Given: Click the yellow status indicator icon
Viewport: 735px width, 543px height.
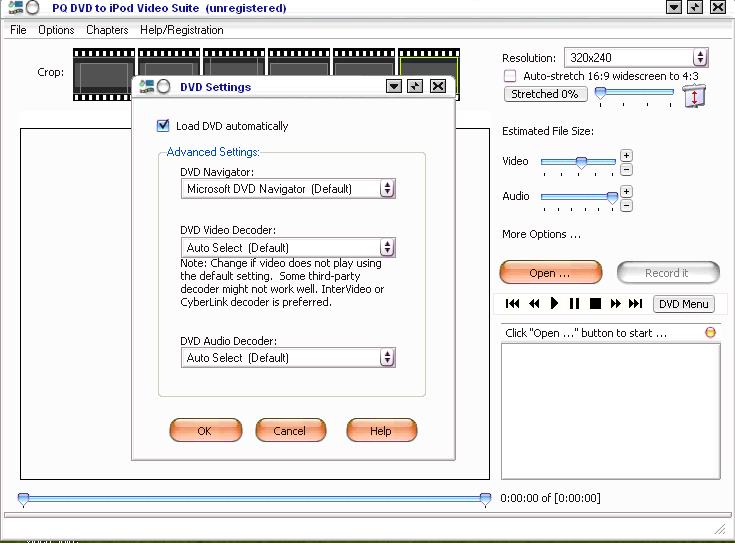Looking at the screenshot, I should pyautogui.click(x=710, y=332).
